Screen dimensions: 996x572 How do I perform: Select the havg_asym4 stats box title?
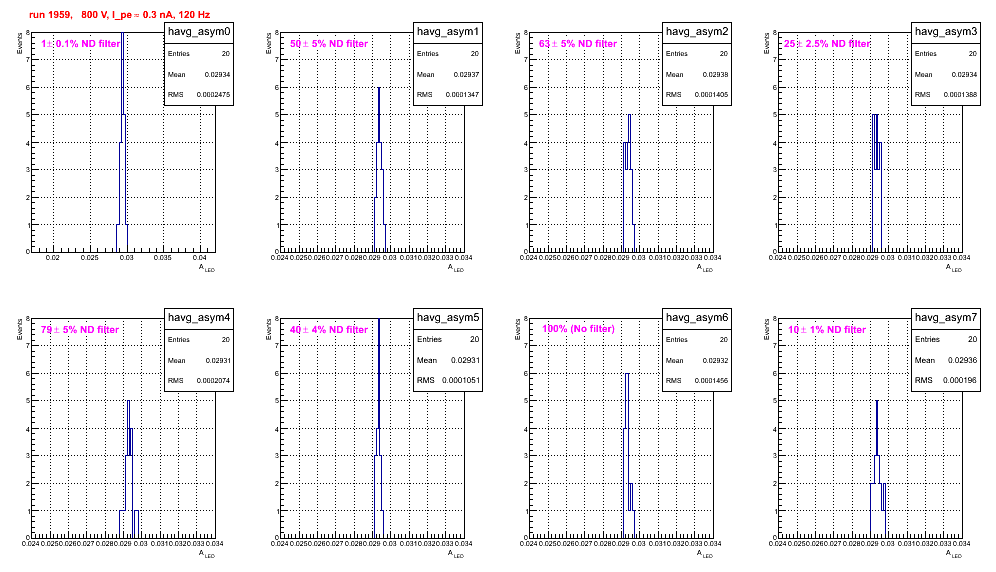coord(199,317)
